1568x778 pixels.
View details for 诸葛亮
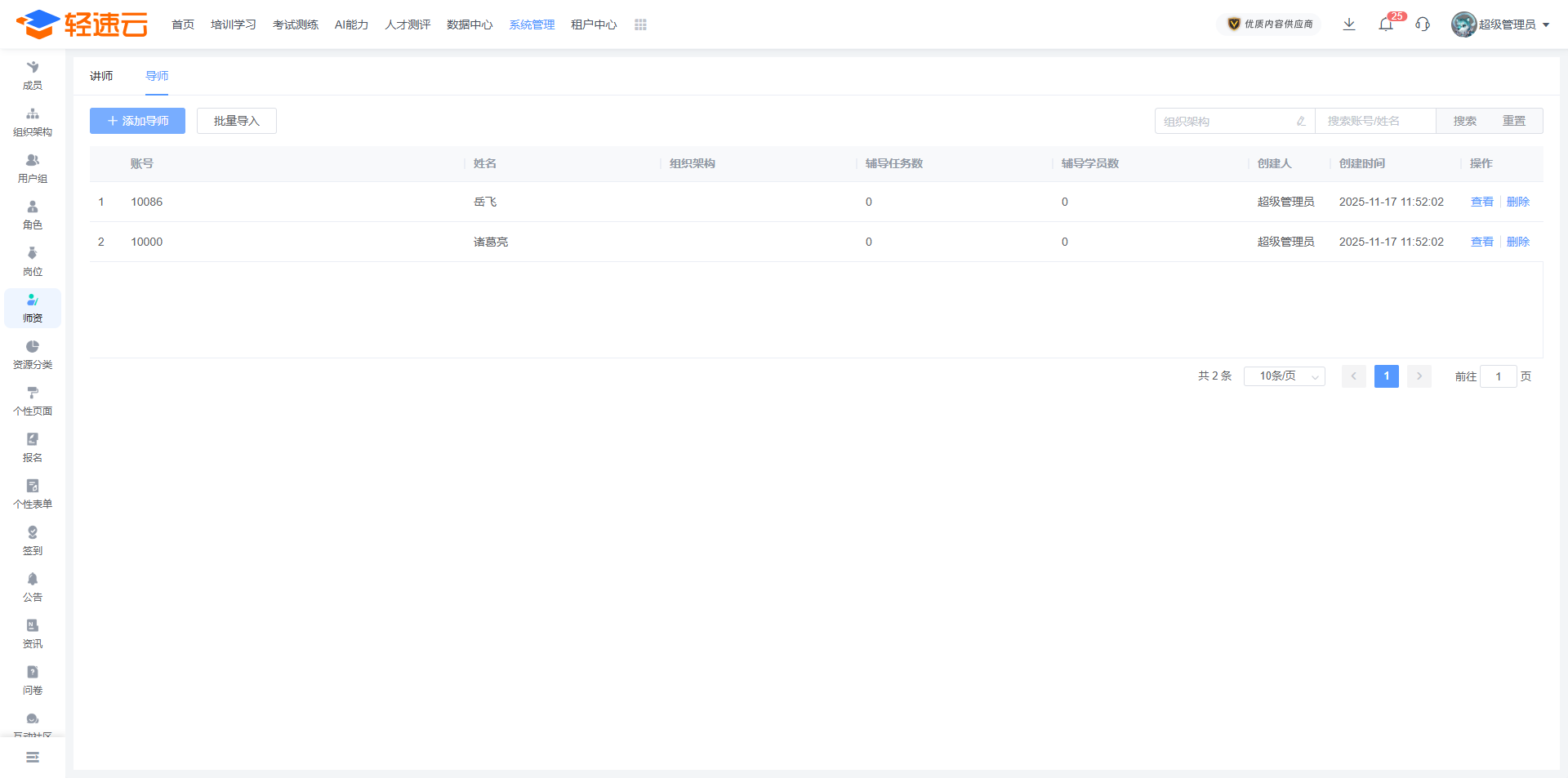1481,242
